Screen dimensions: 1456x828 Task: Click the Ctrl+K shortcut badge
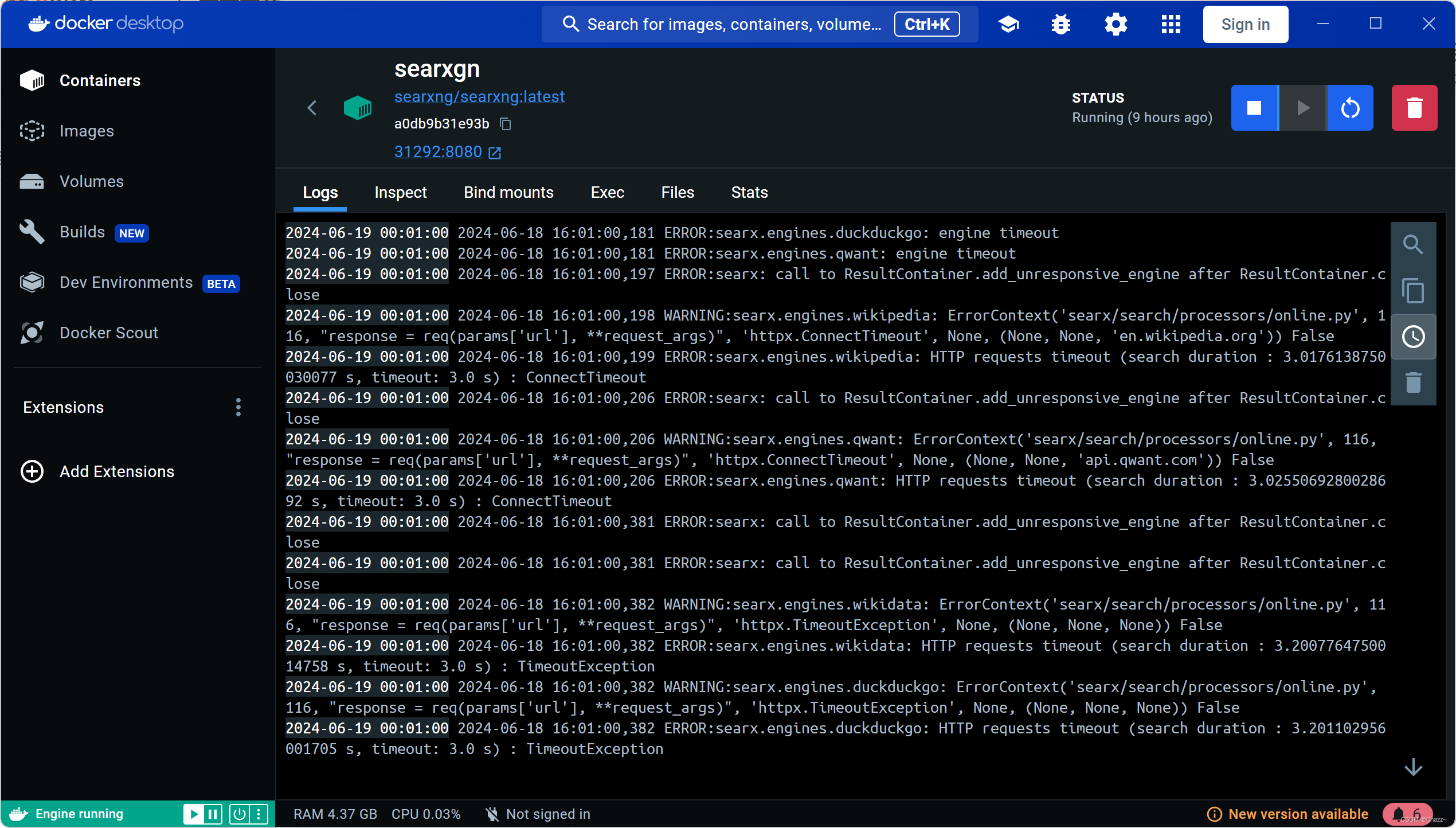[x=927, y=24]
